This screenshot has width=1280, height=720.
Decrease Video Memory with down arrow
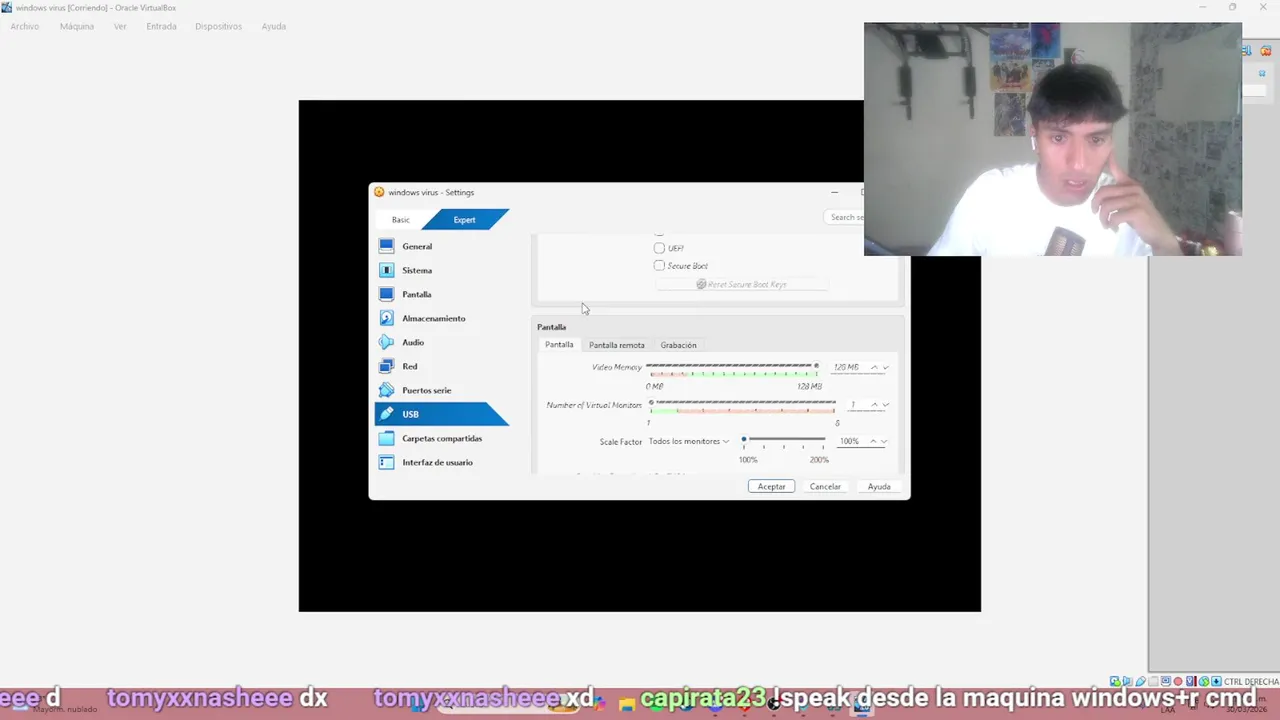coord(885,367)
